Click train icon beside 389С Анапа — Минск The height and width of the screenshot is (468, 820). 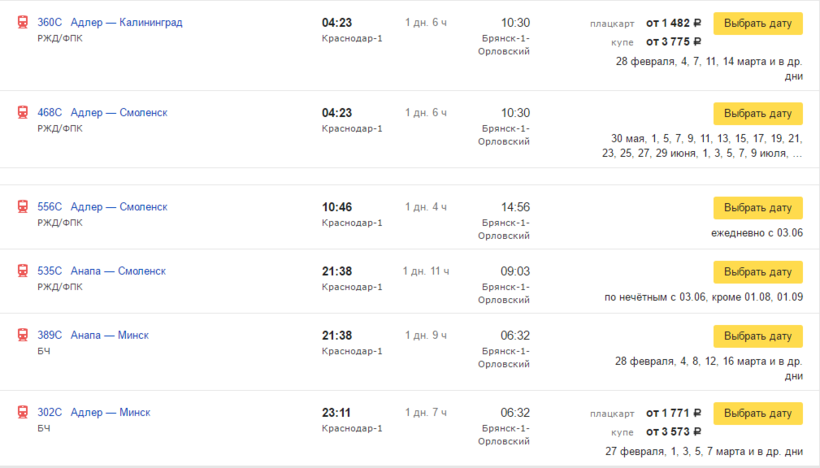pyautogui.click(x=23, y=335)
